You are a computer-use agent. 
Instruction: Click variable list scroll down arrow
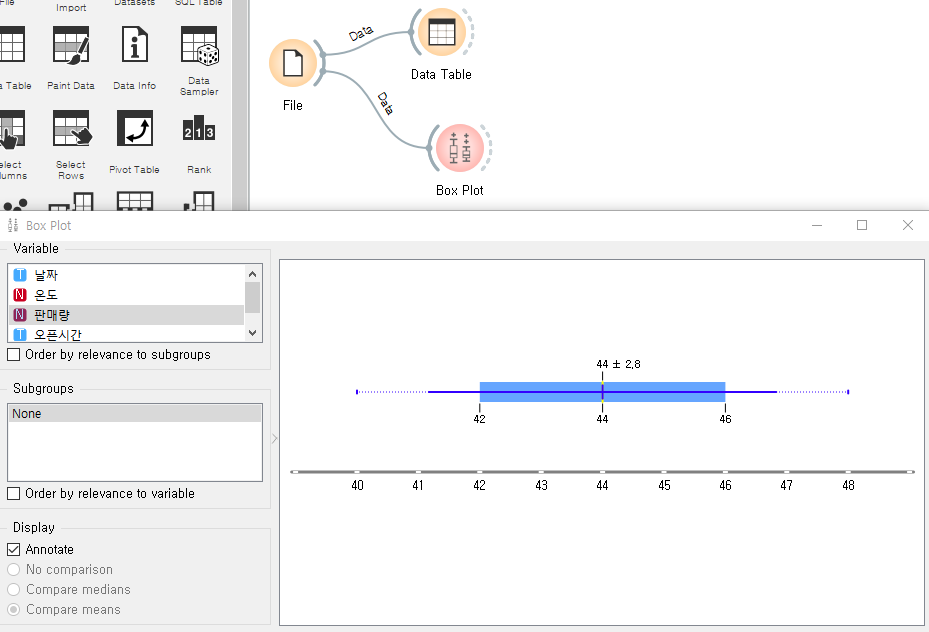[252, 333]
